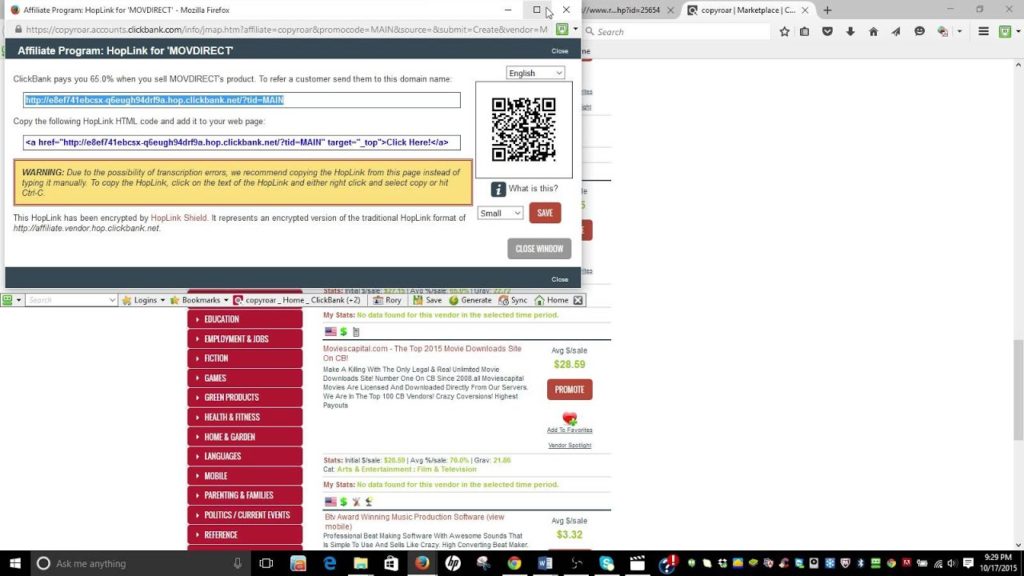
Task: Open the Mobile category
Action: [245, 476]
